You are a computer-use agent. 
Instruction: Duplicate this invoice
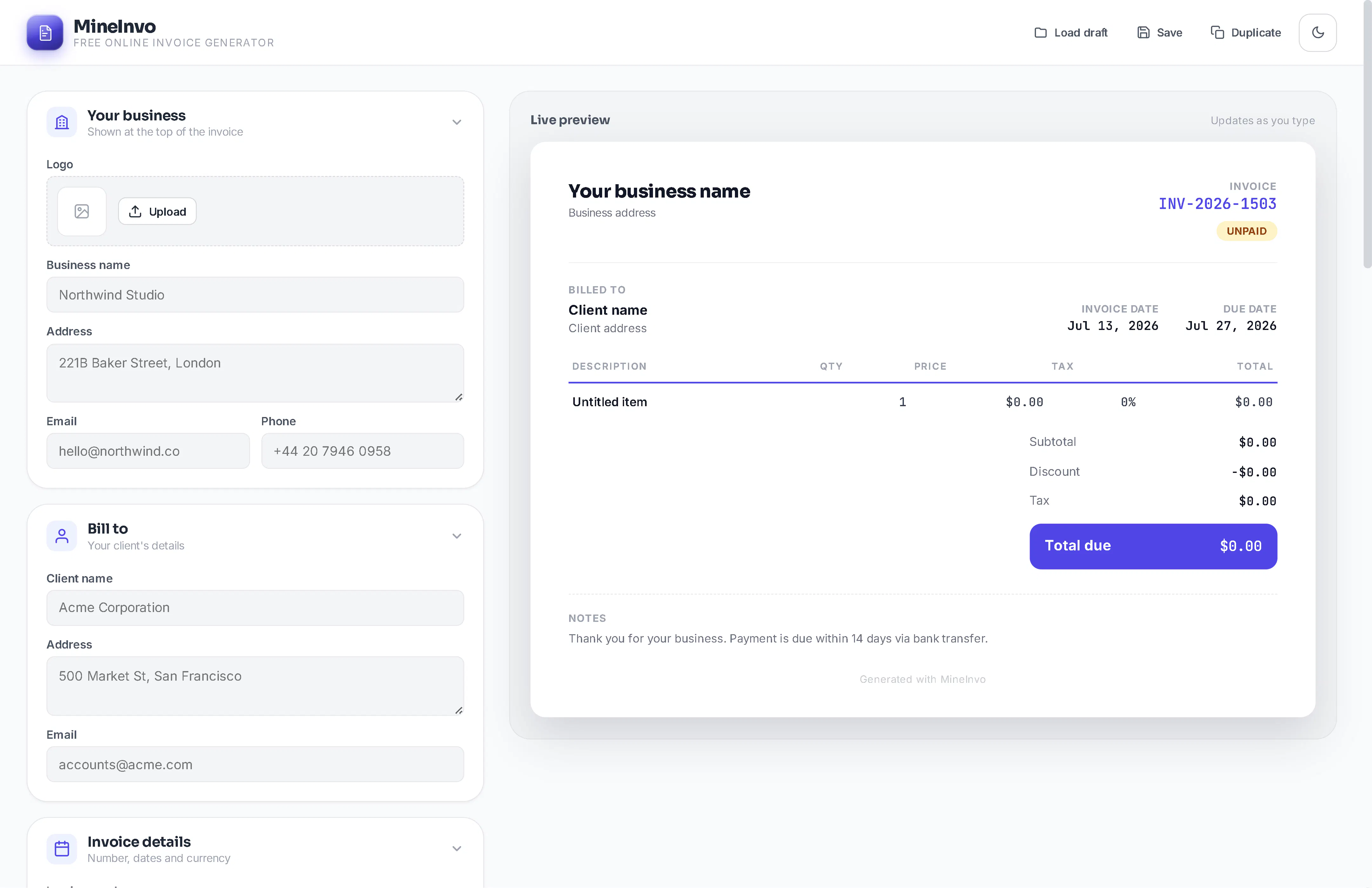point(1246,33)
